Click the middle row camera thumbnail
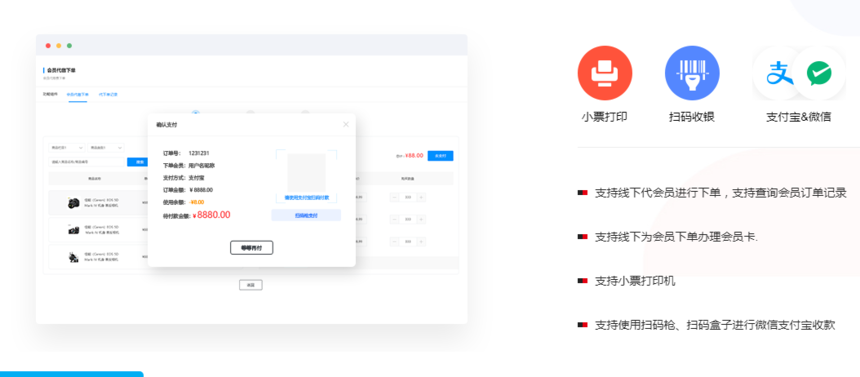The height and width of the screenshot is (377, 860). [x=73, y=230]
